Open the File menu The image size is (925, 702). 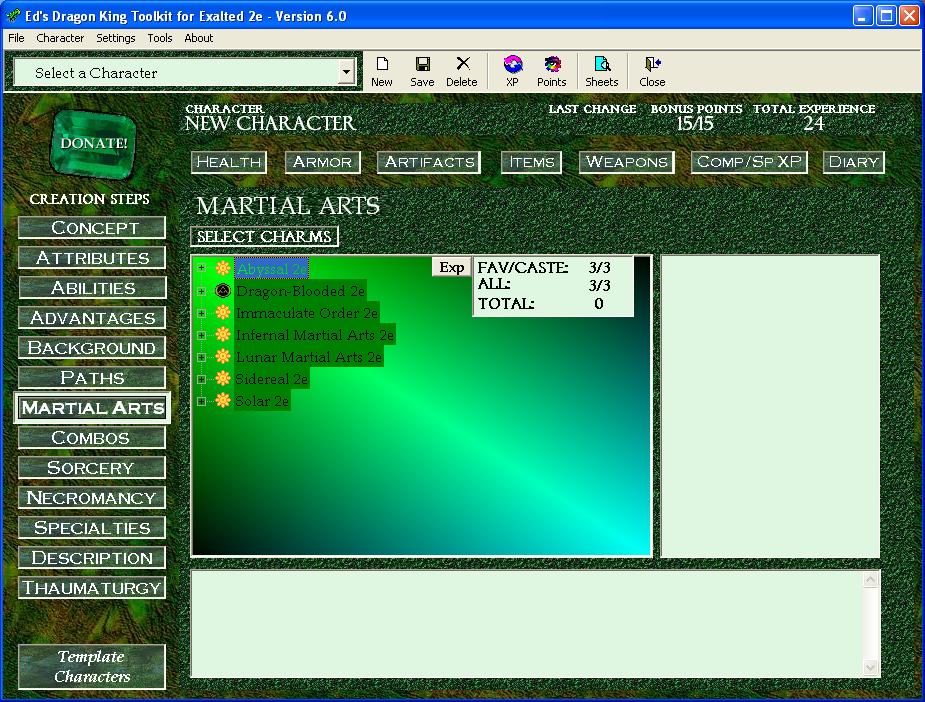tap(16, 38)
